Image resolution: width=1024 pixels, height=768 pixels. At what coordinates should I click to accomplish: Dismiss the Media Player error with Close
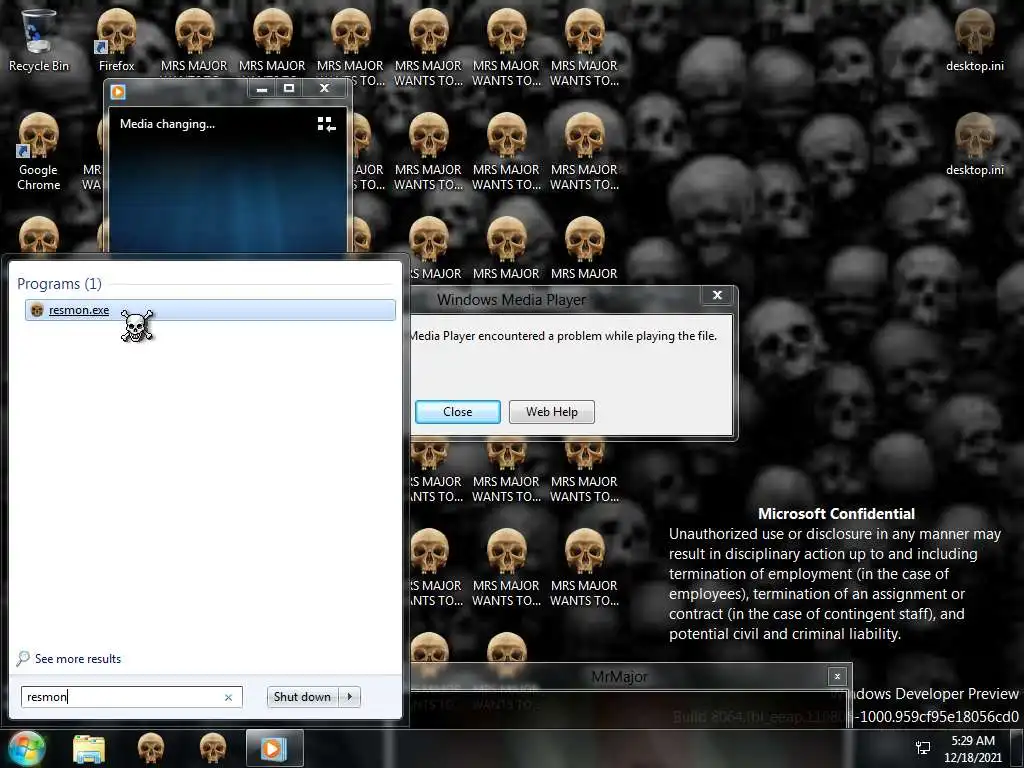pyautogui.click(x=458, y=412)
